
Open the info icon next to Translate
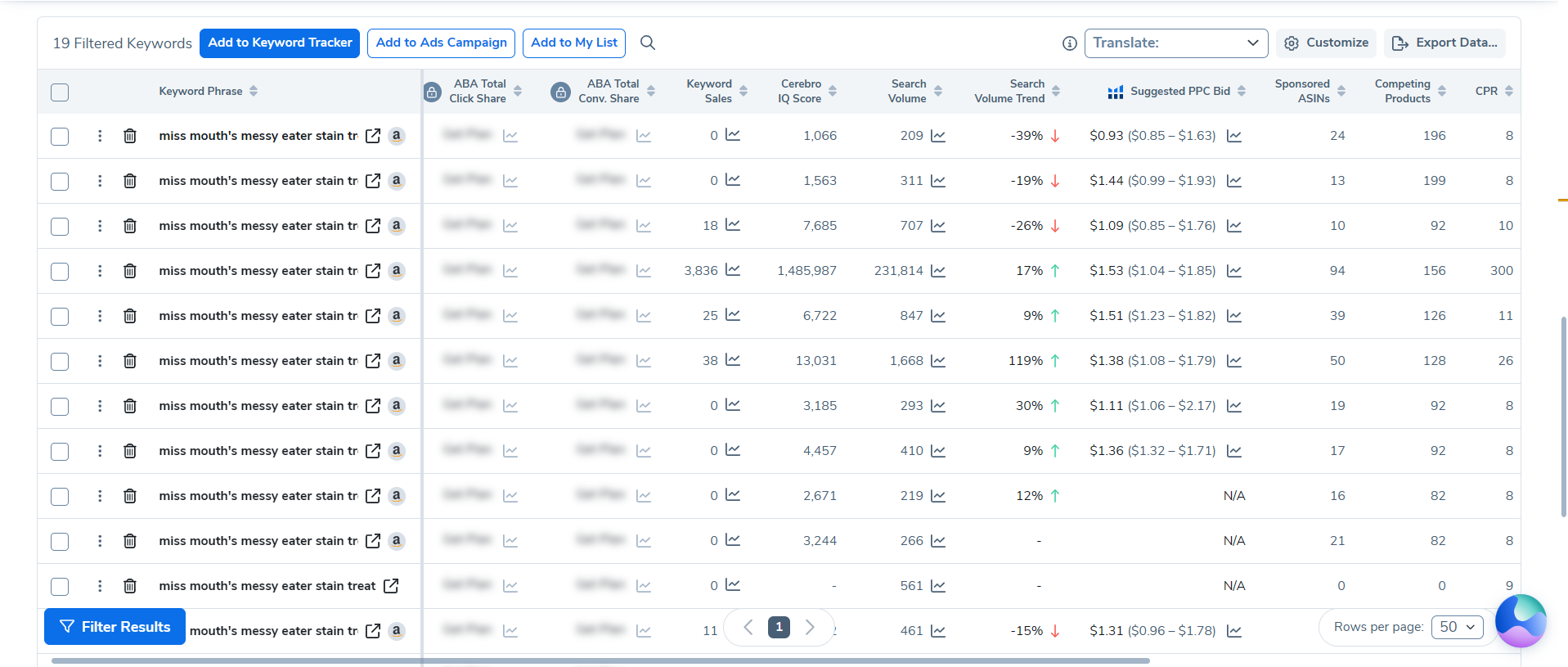click(1069, 43)
